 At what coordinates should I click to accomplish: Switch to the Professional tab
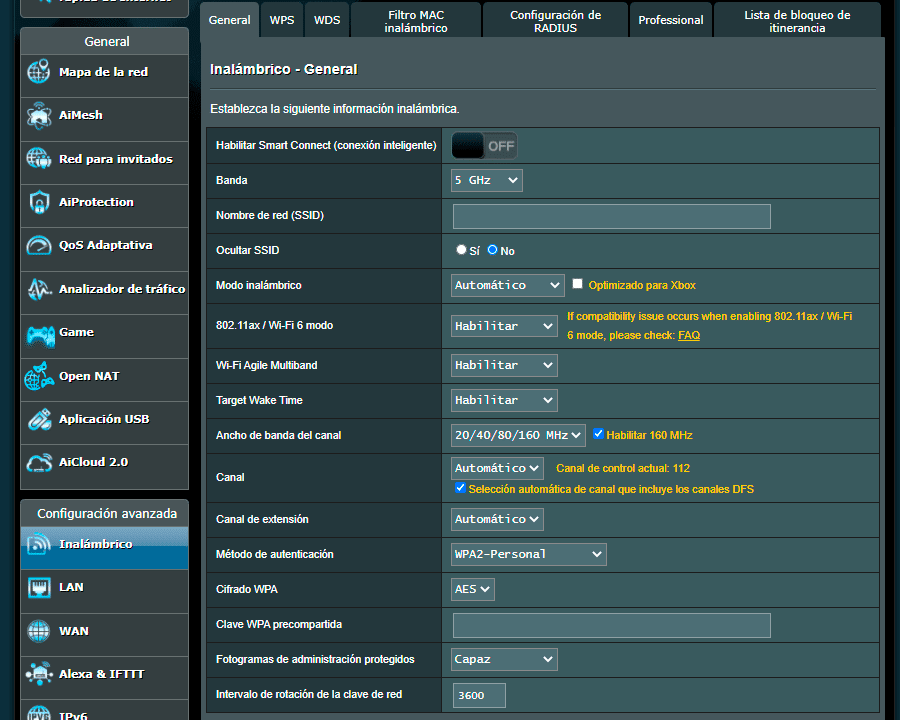[x=671, y=20]
